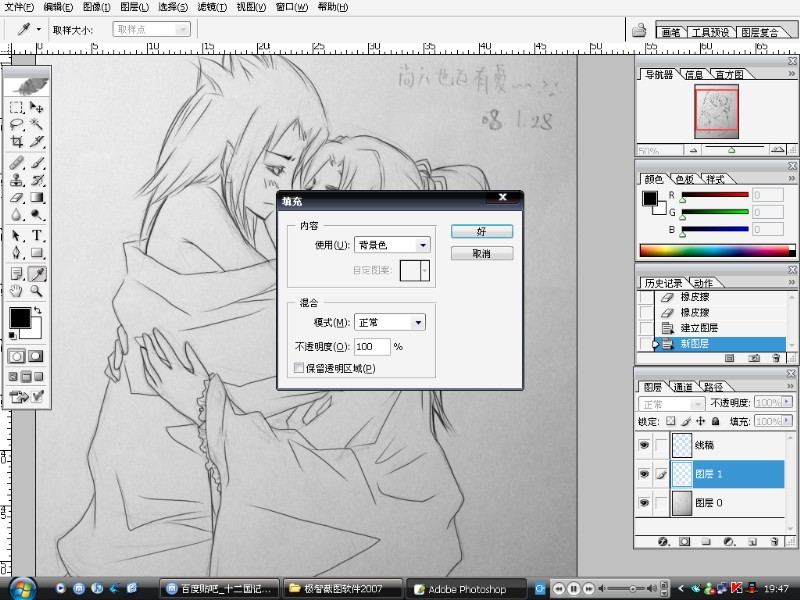The width and height of the screenshot is (800, 600).
Task: Select the Crop tool
Action: pos(16,141)
